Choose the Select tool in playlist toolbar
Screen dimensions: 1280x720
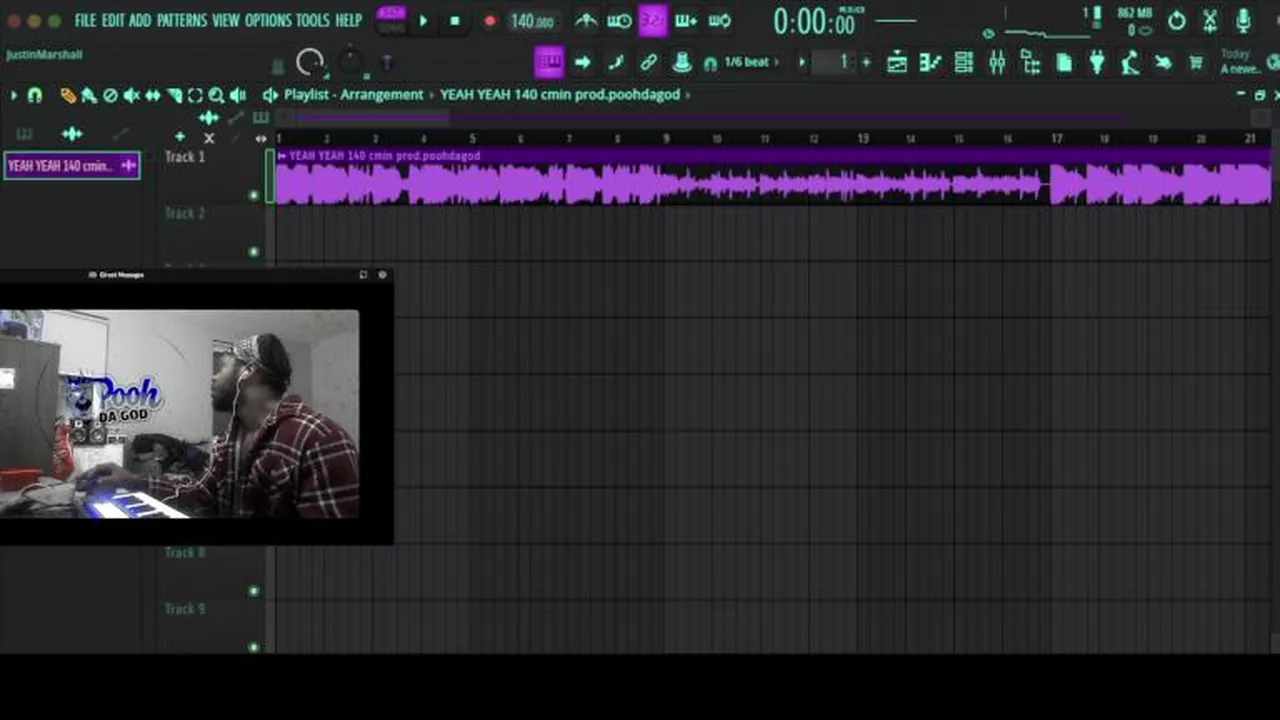tap(195, 95)
